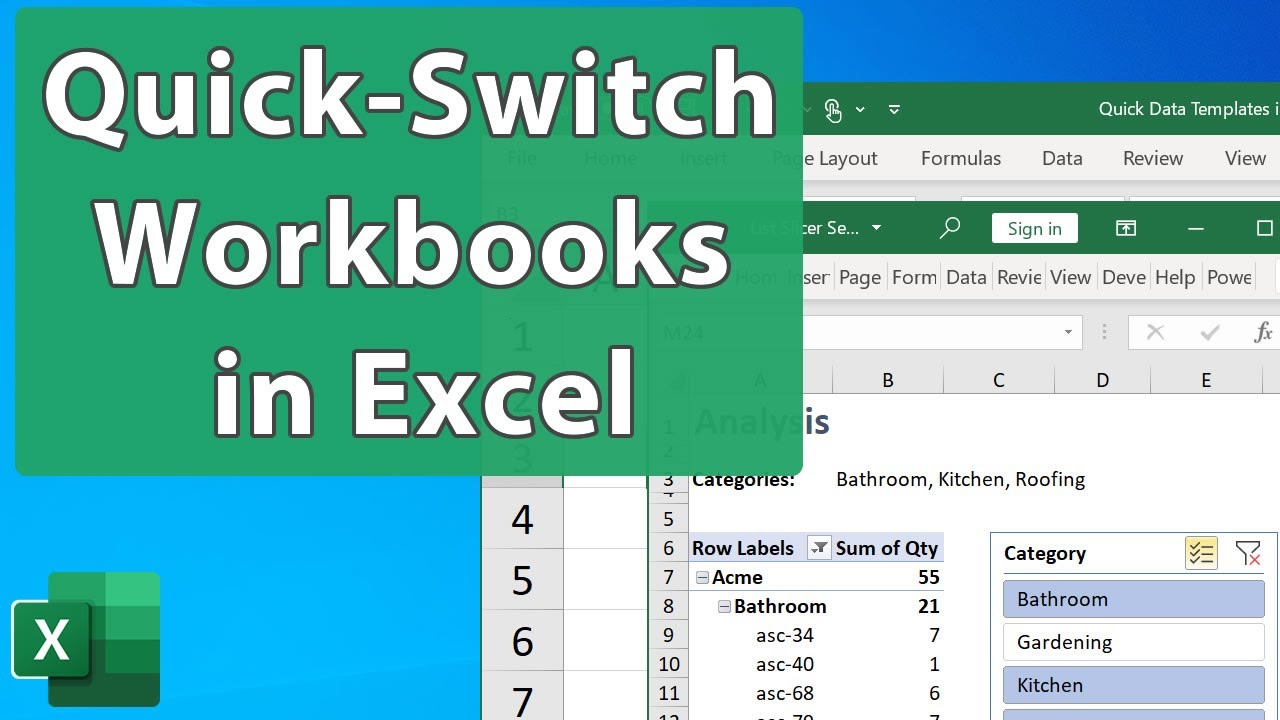Toggle the Gardening slicer item
1280x720 pixels.
[1134, 642]
